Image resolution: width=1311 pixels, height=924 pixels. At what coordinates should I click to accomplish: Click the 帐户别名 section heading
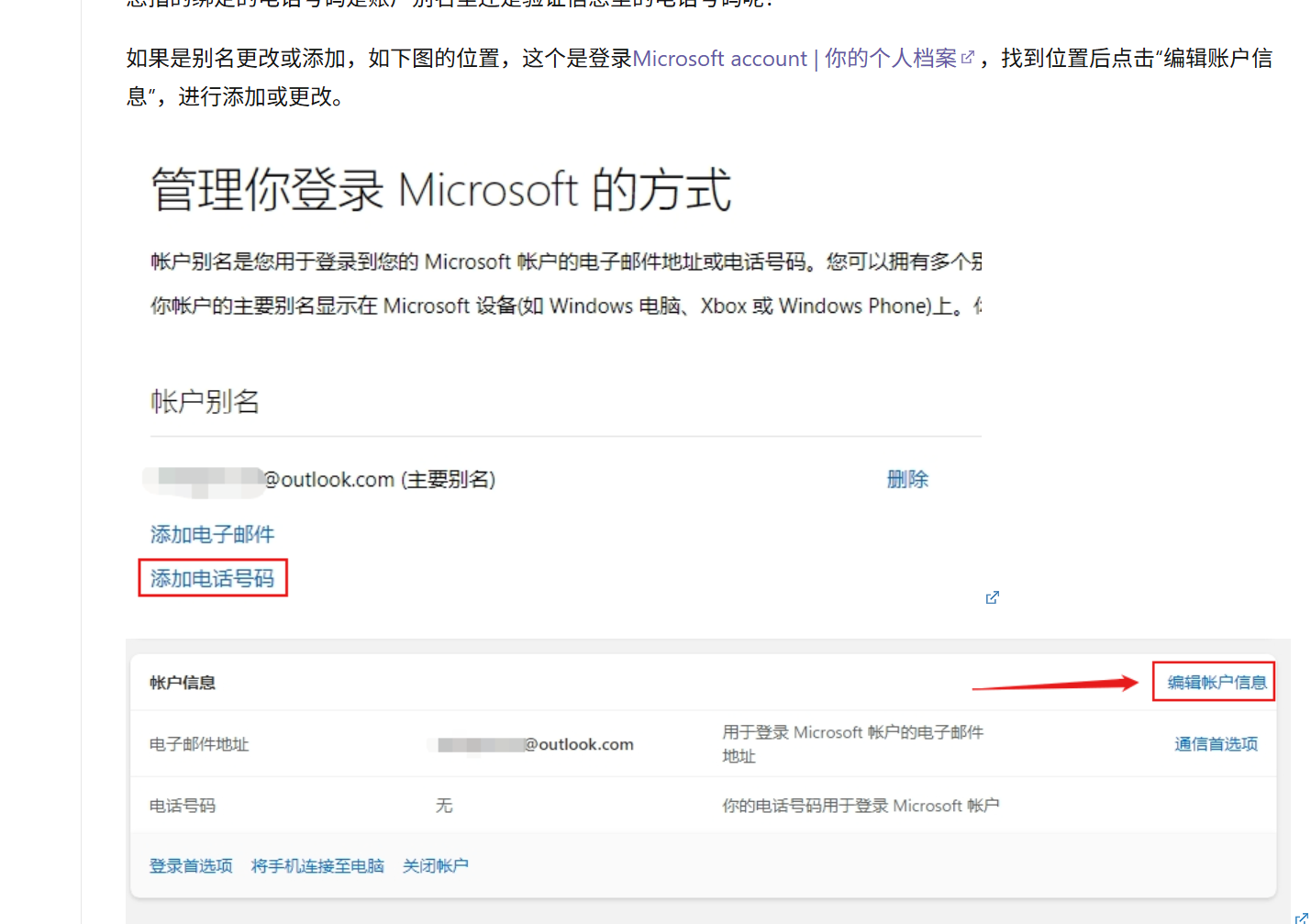(x=206, y=401)
